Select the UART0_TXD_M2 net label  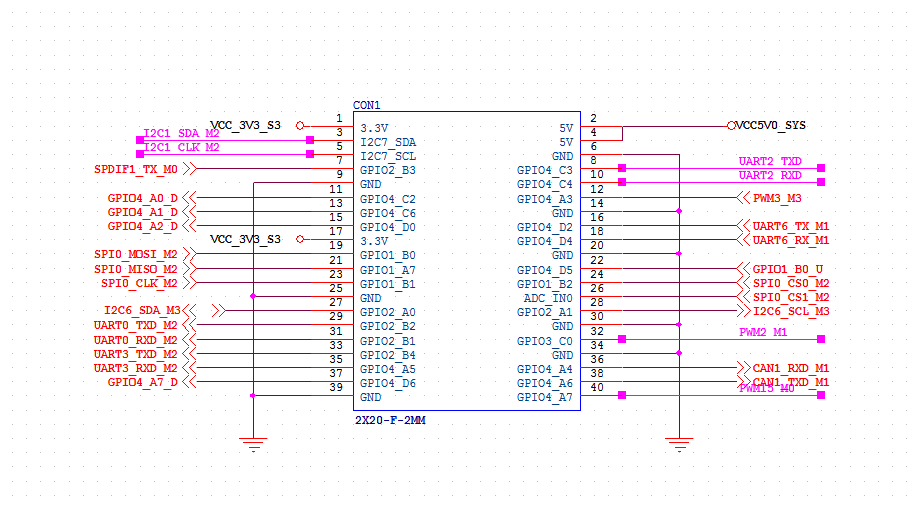click(x=136, y=326)
